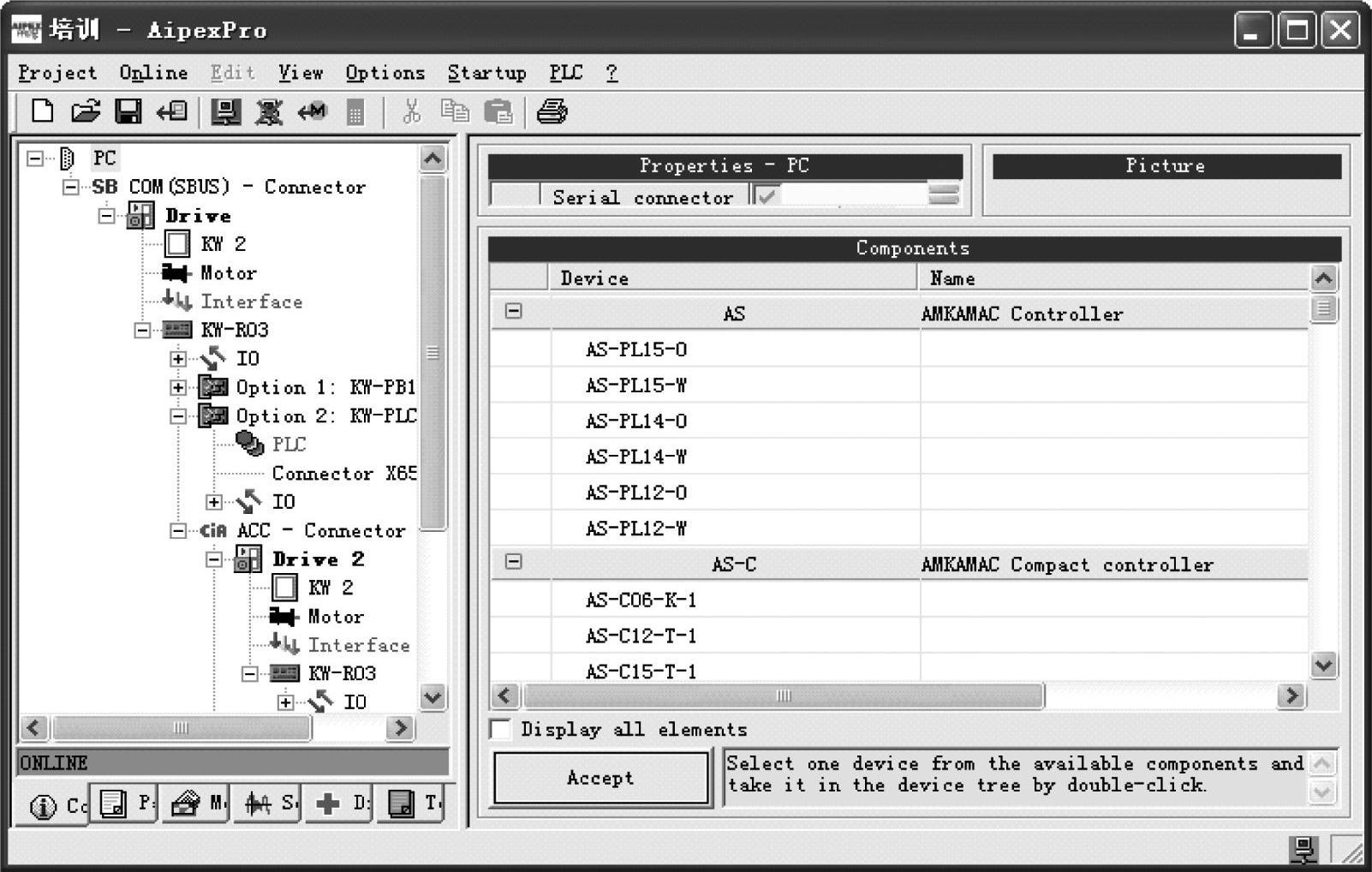This screenshot has height=872, width=1372.
Task: Click the Option 2: KW-PLC card icon
Action: (213, 416)
